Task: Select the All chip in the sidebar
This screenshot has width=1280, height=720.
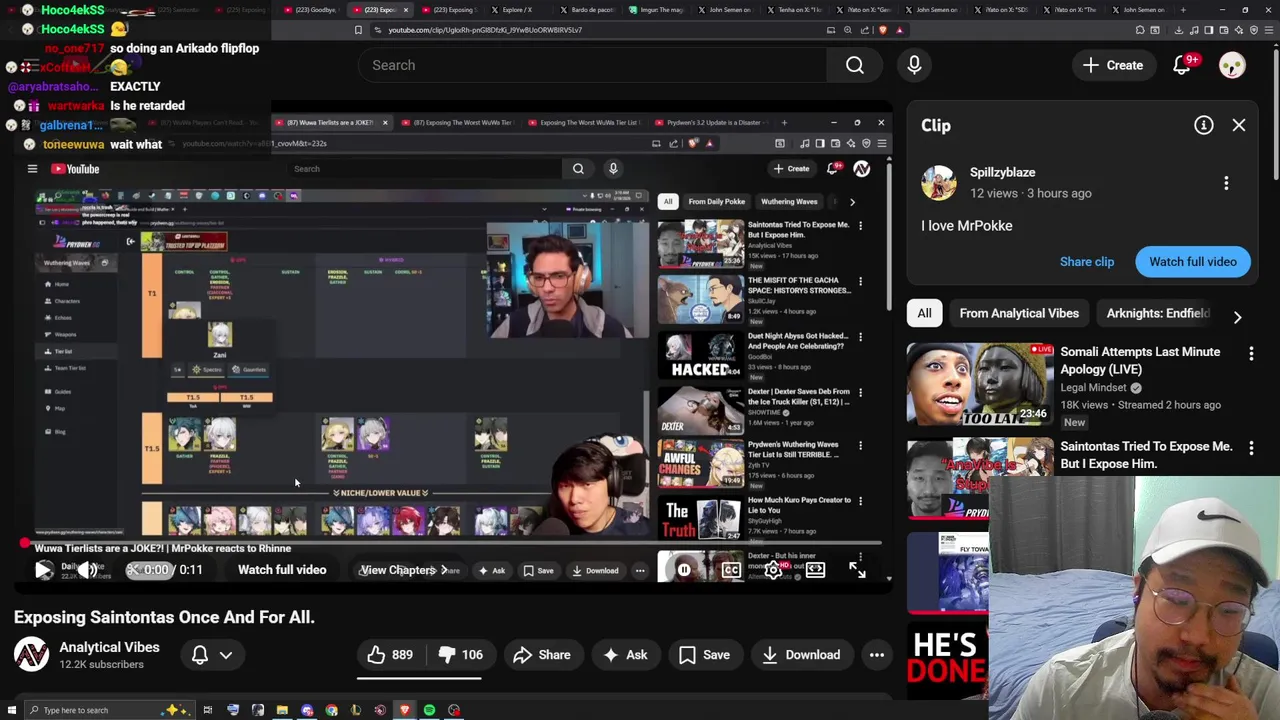Action: tap(924, 313)
